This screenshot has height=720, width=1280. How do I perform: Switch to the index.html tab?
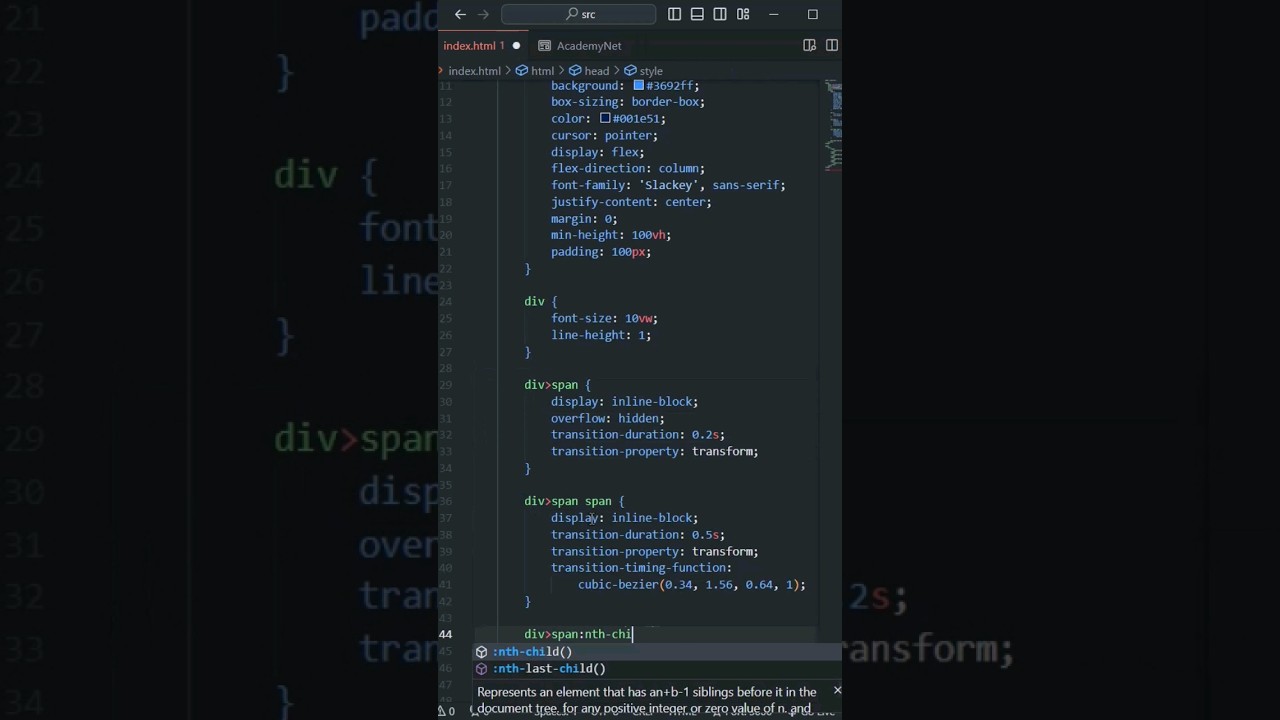(x=470, y=46)
